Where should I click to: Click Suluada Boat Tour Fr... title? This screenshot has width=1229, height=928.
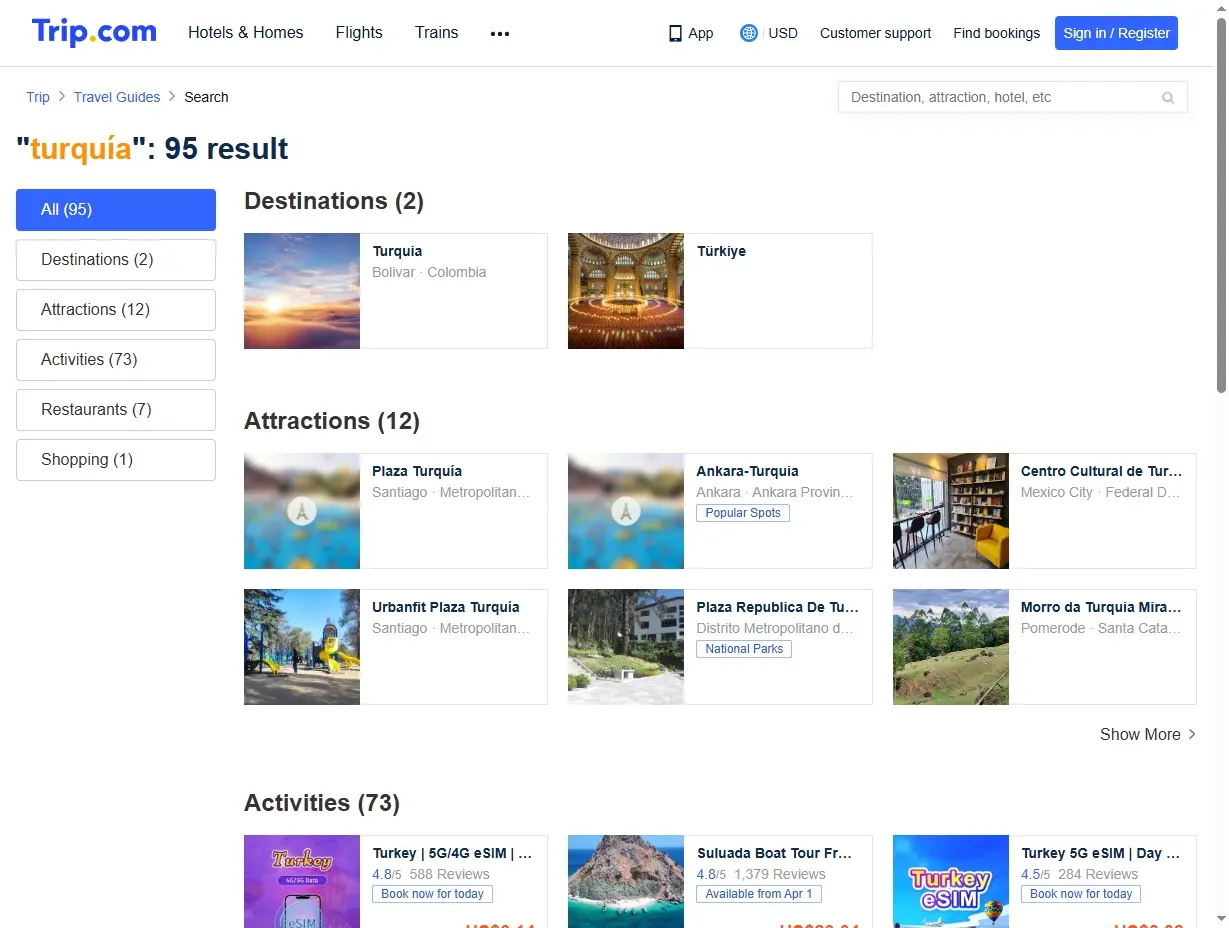tap(774, 853)
